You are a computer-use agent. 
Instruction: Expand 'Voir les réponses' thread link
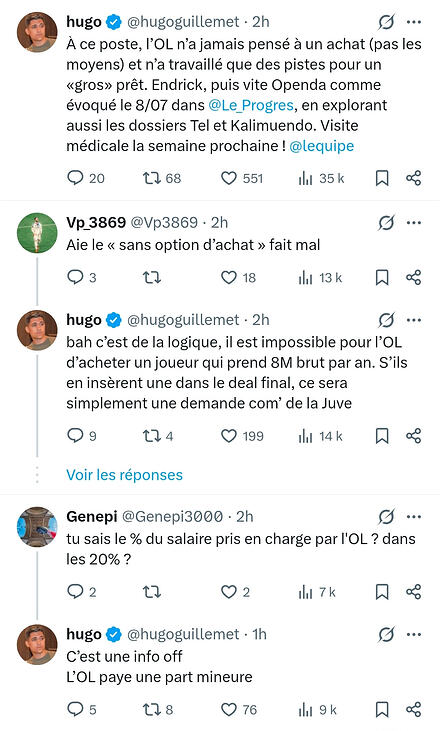(x=124, y=475)
